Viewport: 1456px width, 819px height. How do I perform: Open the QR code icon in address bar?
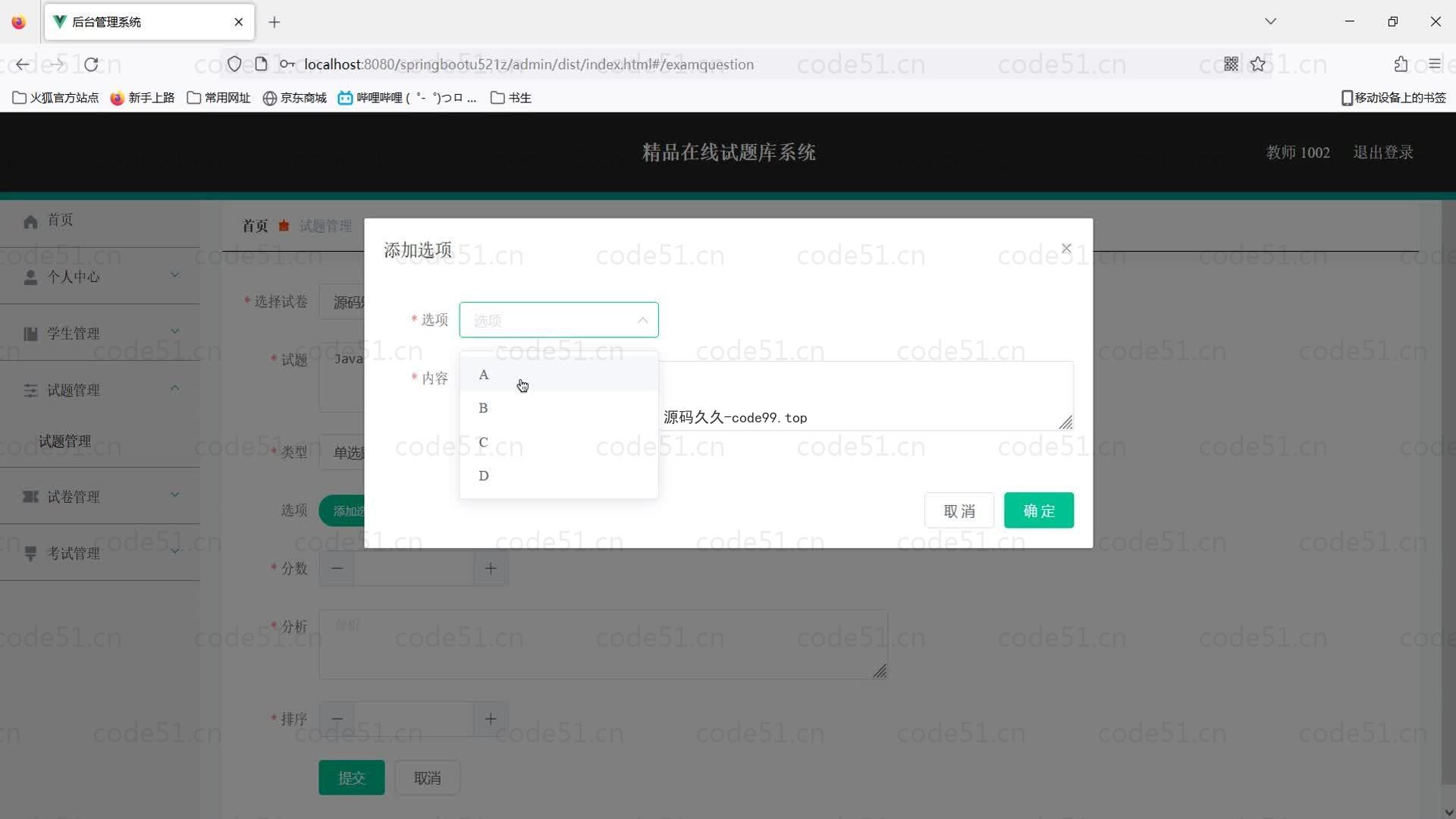(1231, 64)
